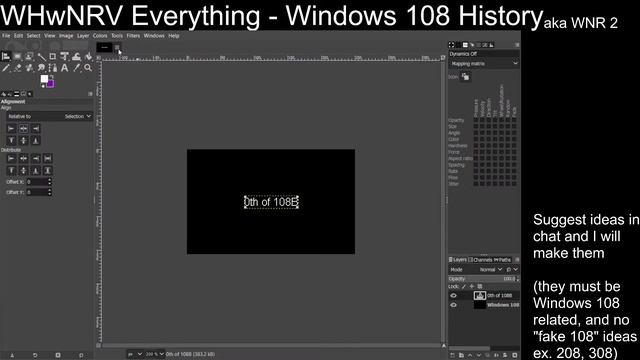Screen dimensions: 640x360
Task: Open the Edit menu
Action: click(x=18, y=36)
